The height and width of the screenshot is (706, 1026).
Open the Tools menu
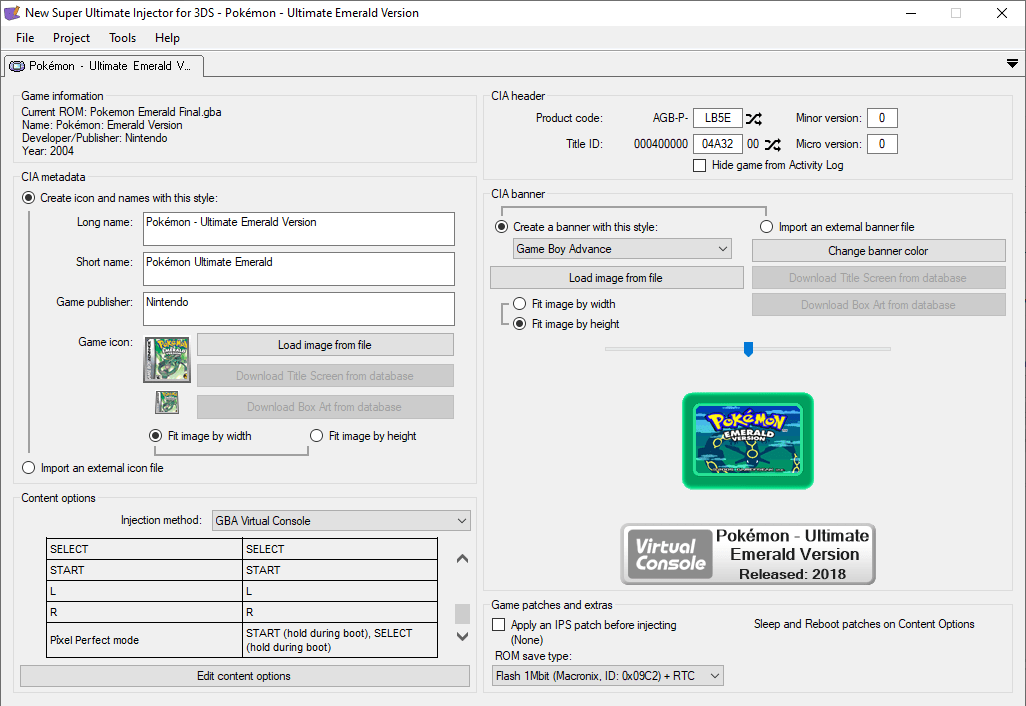pos(122,38)
